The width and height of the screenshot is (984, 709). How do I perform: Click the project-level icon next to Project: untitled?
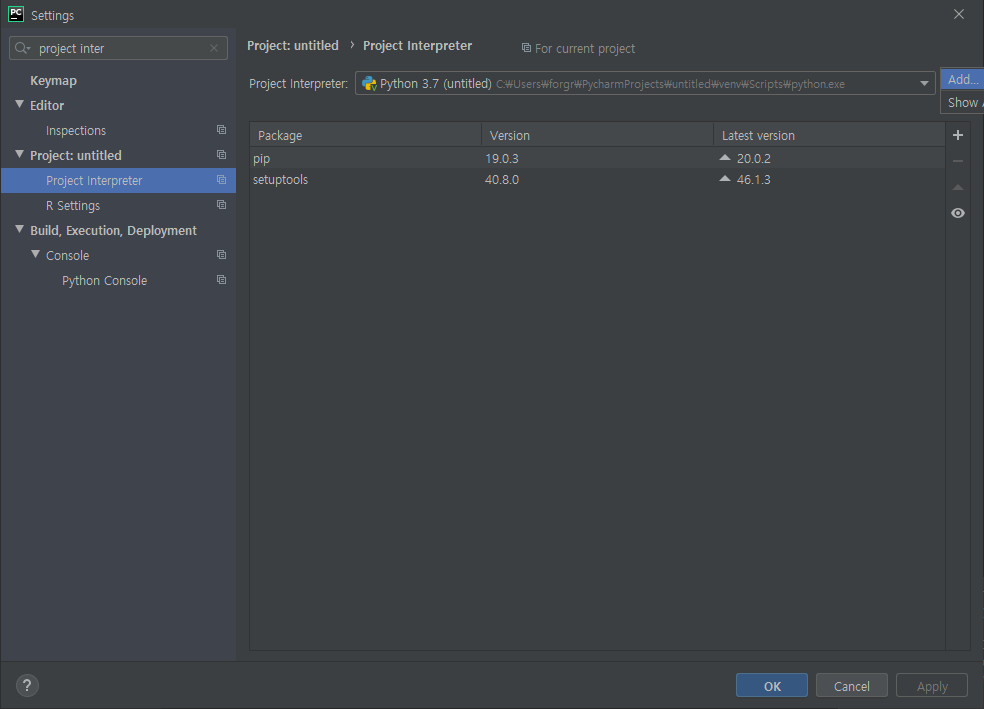222,155
